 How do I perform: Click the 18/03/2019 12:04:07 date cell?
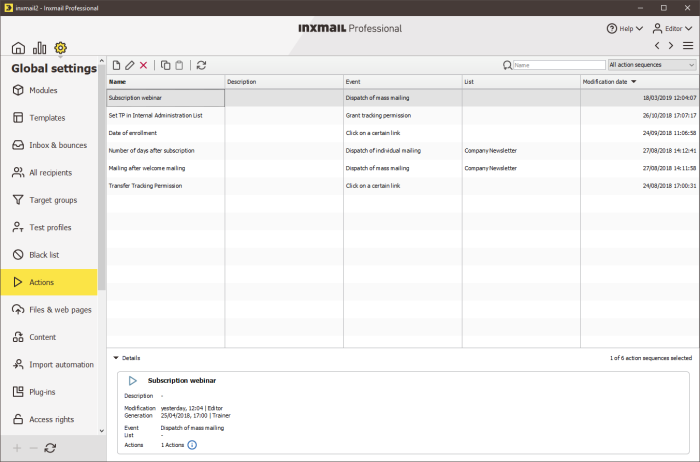(639, 98)
